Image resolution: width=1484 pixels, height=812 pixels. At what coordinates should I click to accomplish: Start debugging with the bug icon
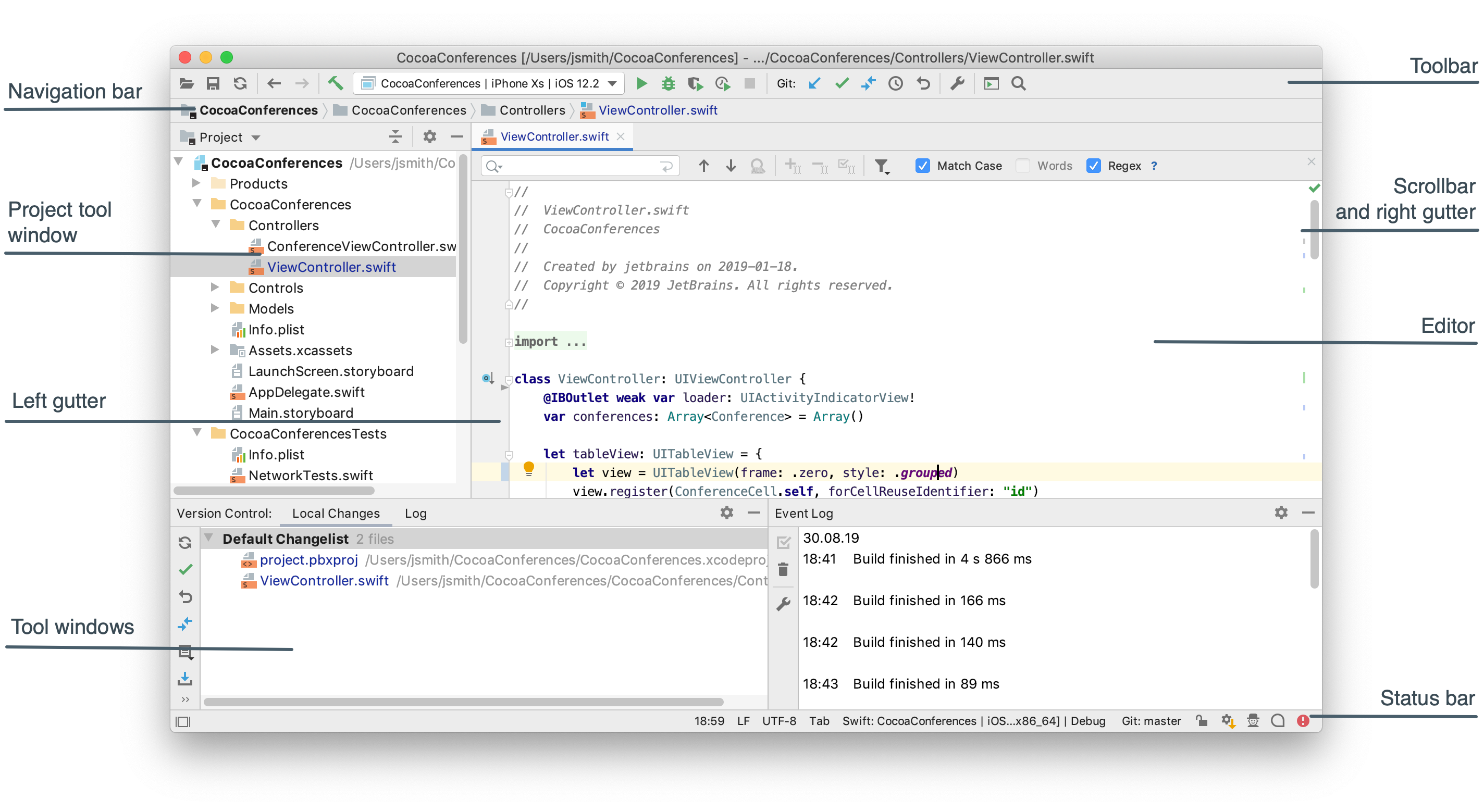coord(668,83)
